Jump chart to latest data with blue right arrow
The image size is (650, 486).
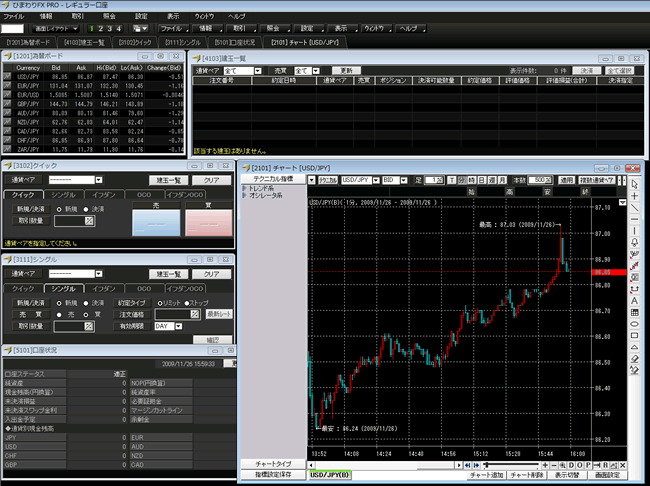[476, 465]
